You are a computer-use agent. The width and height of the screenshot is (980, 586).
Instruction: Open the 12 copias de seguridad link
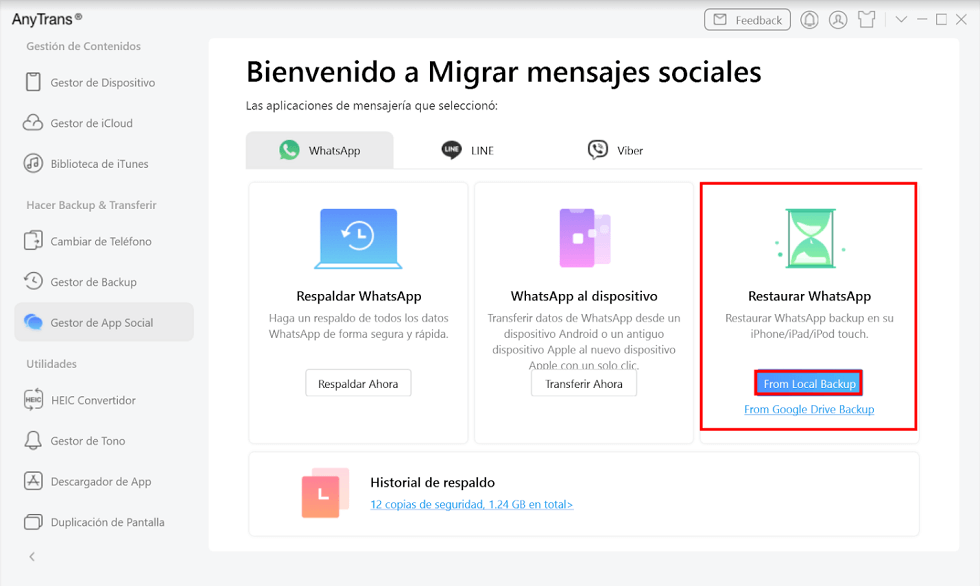[471, 504]
